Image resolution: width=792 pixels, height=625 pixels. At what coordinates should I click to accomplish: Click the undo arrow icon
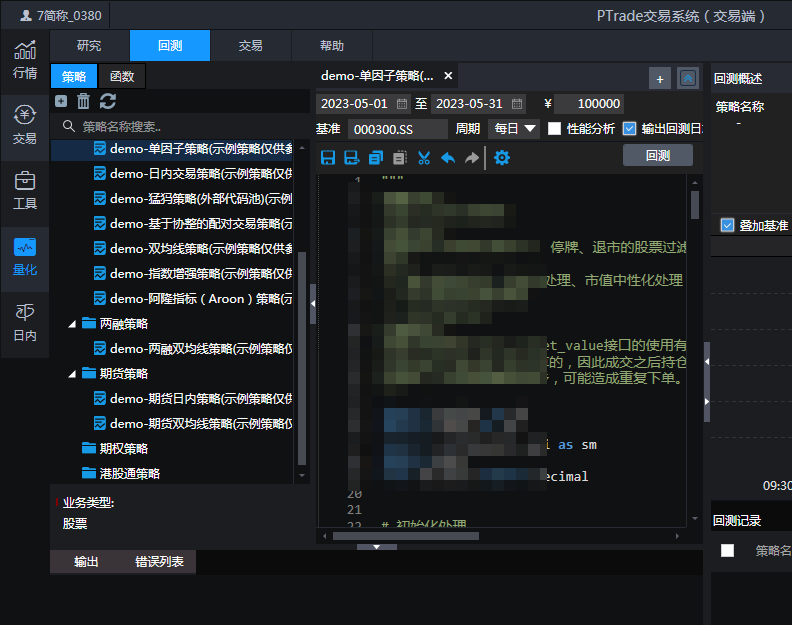448,157
